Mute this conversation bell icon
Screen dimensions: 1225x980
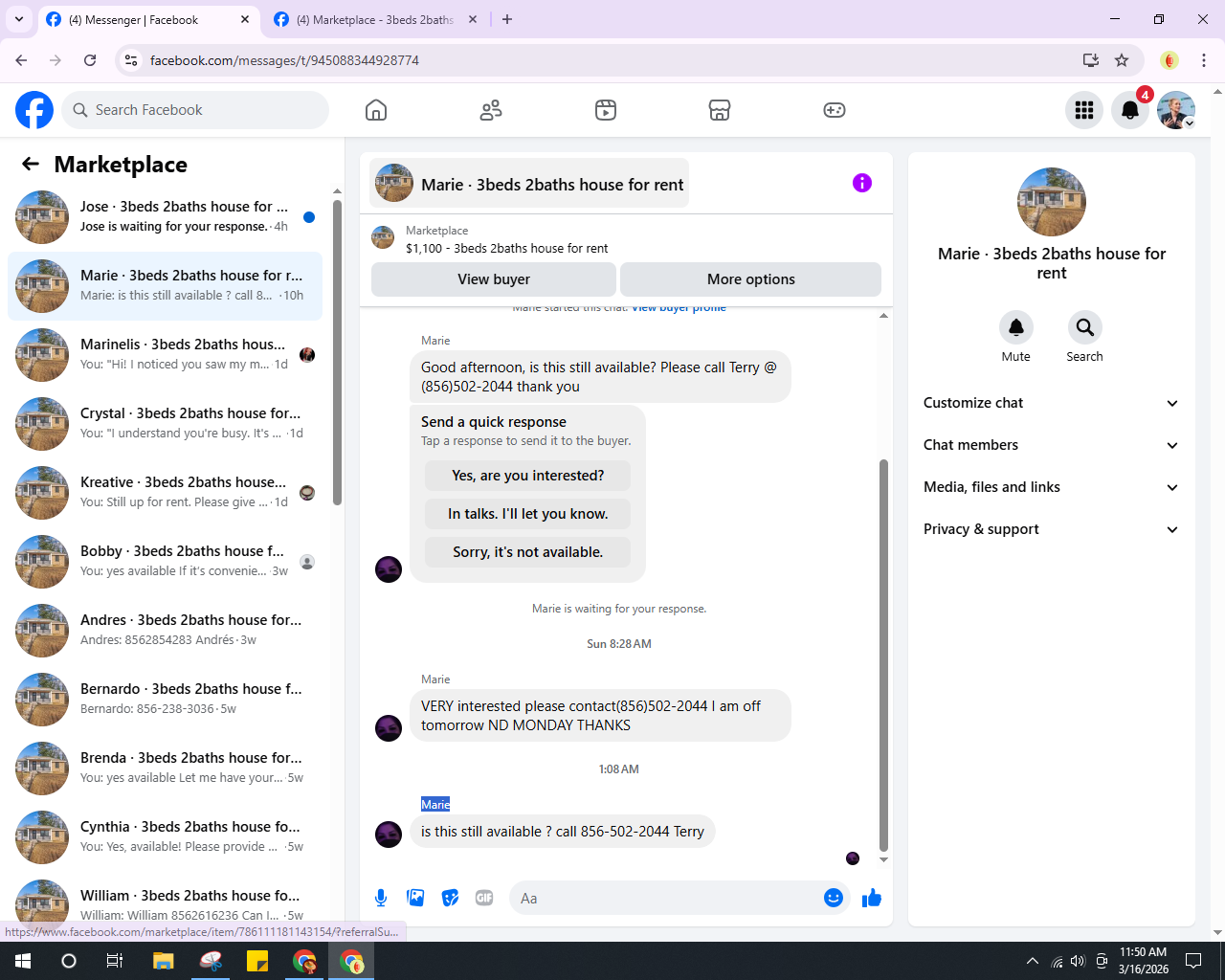pyautogui.click(x=1016, y=327)
